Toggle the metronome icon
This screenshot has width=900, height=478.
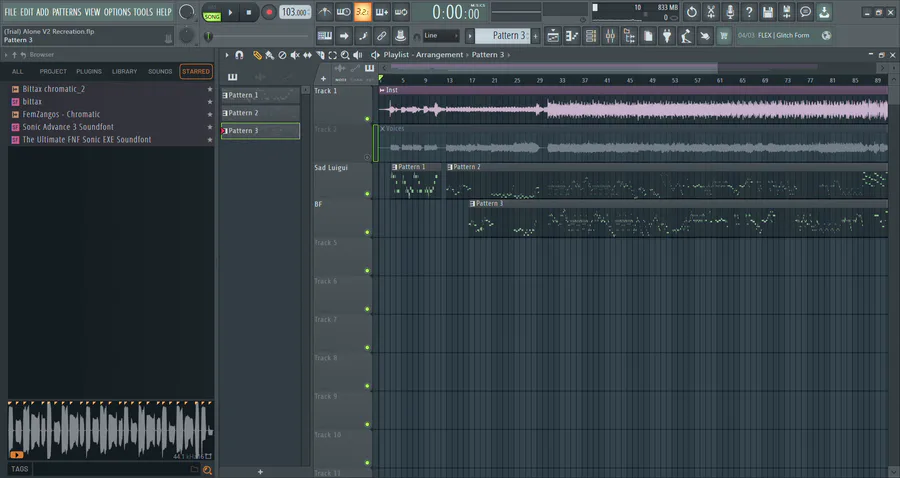click(325, 12)
